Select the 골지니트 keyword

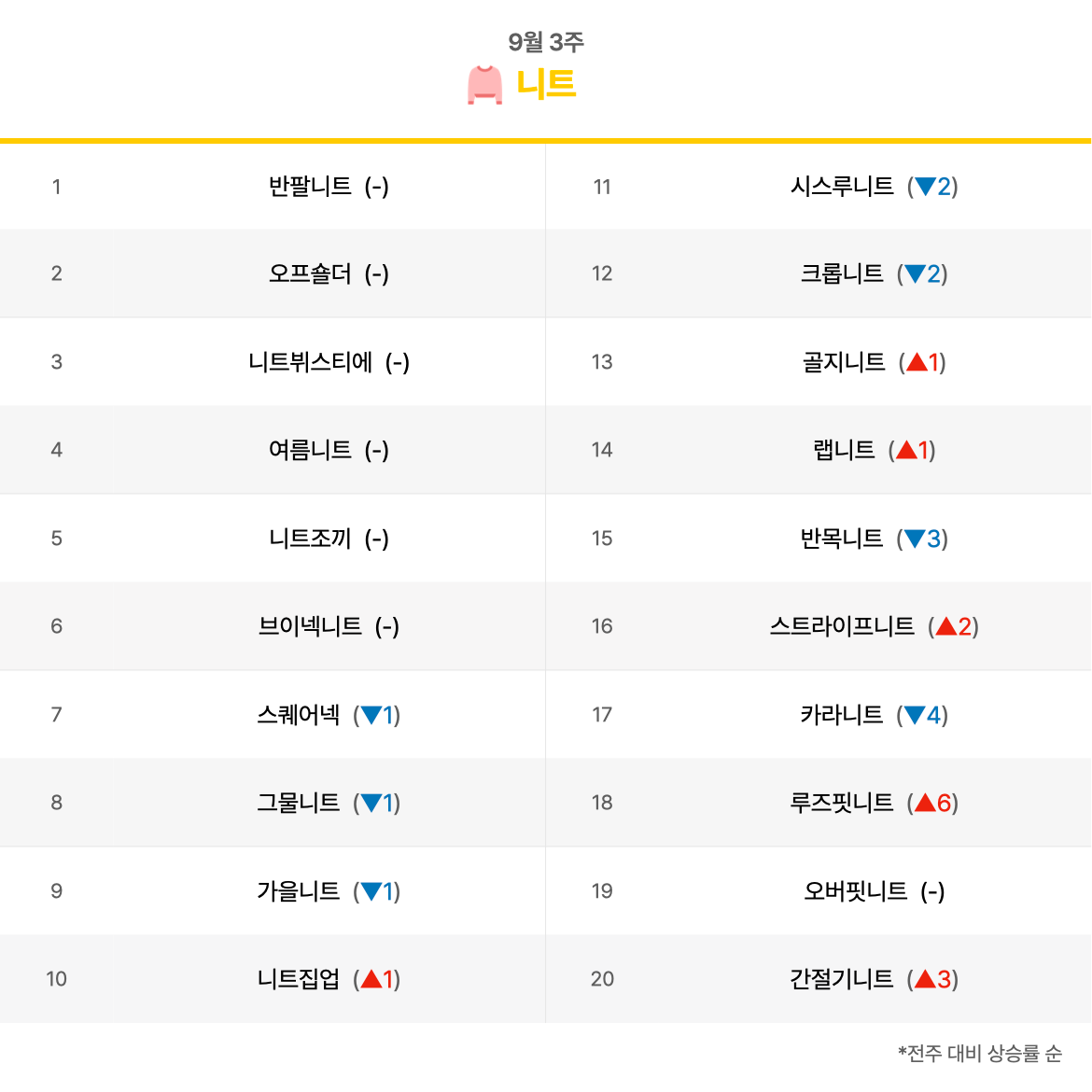pyautogui.click(x=844, y=361)
